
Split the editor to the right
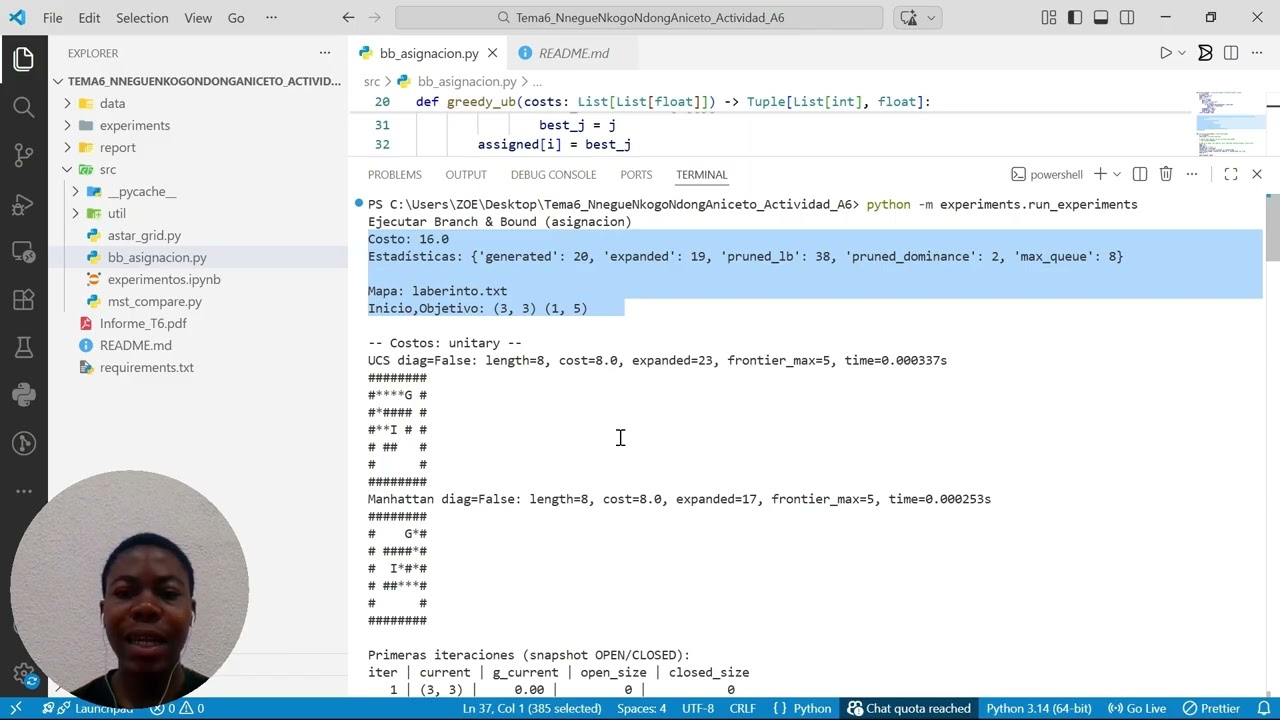(1231, 53)
